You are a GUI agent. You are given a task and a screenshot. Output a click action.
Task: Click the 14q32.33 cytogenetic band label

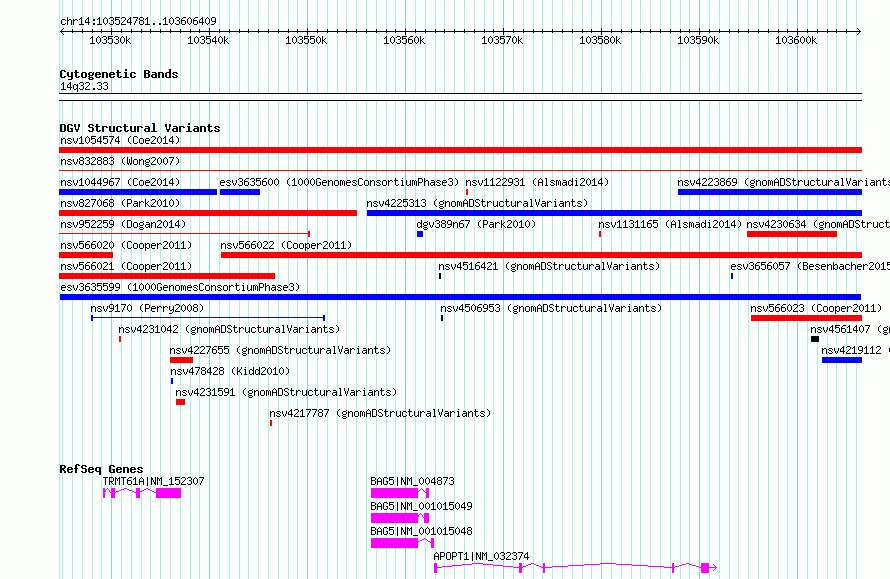pyautogui.click(x=84, y=86)
